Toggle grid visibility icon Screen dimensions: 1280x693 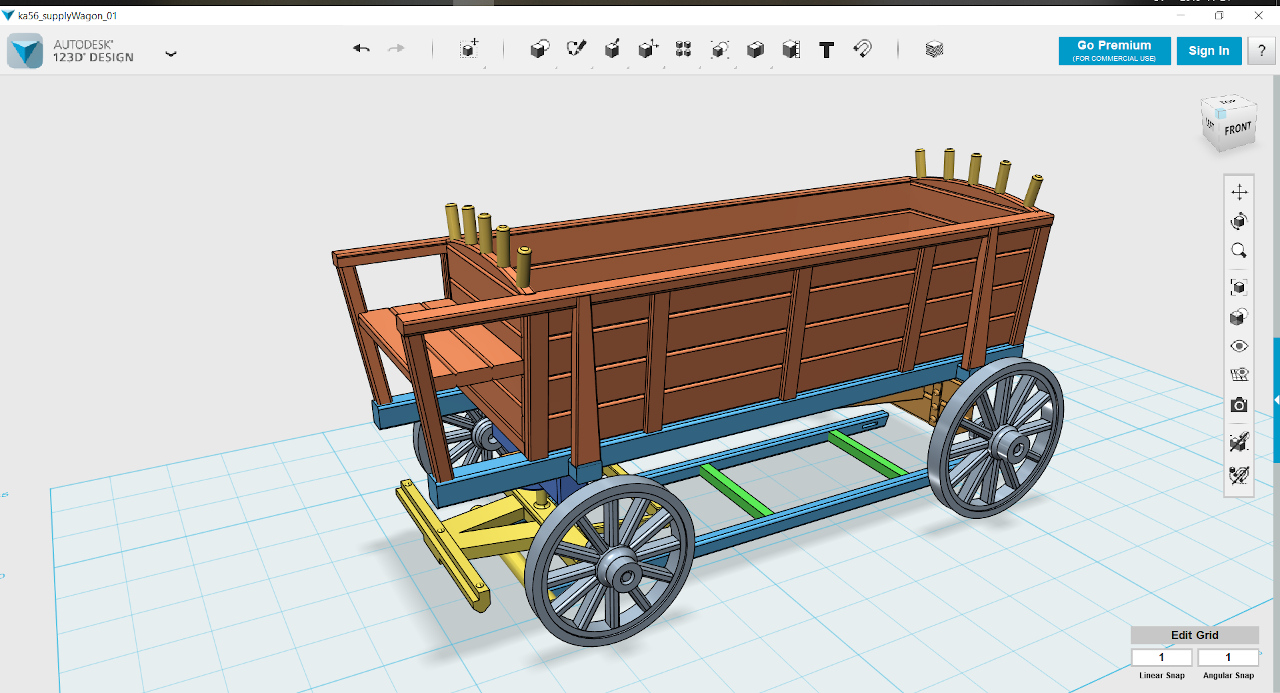1239,375
